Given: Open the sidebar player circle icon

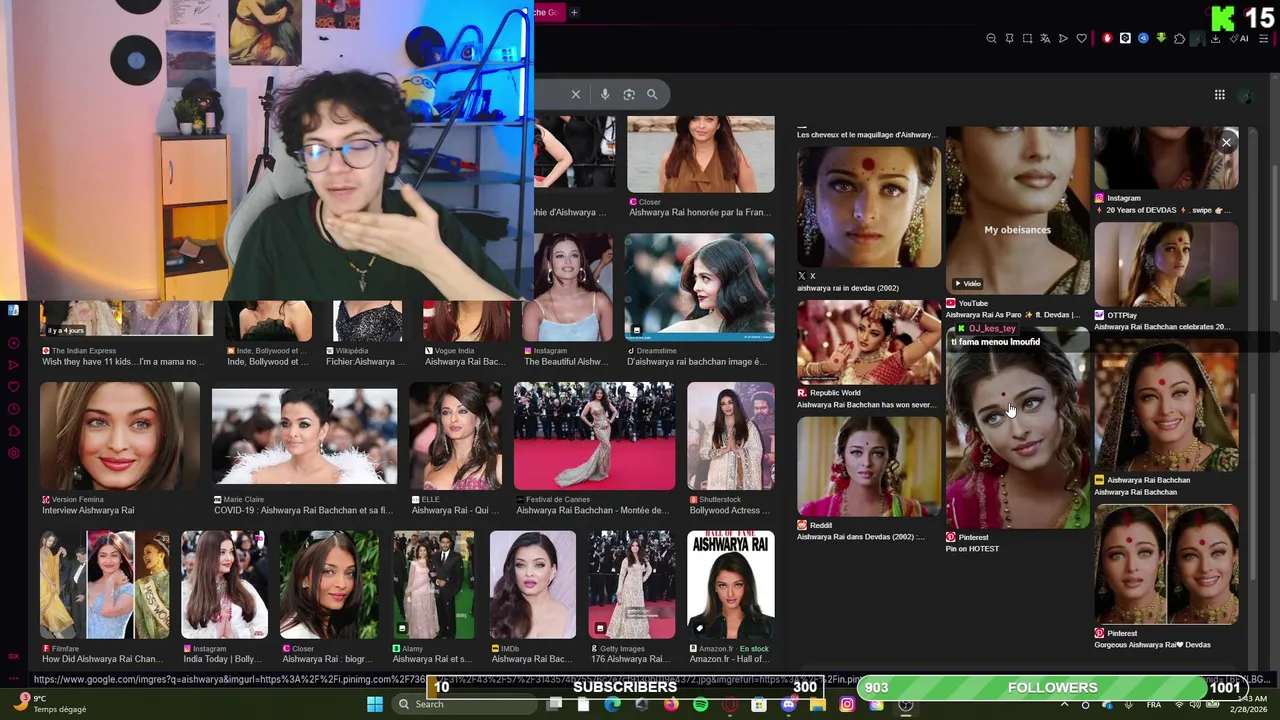Looking at the screenshot, I should coord(14,343).
